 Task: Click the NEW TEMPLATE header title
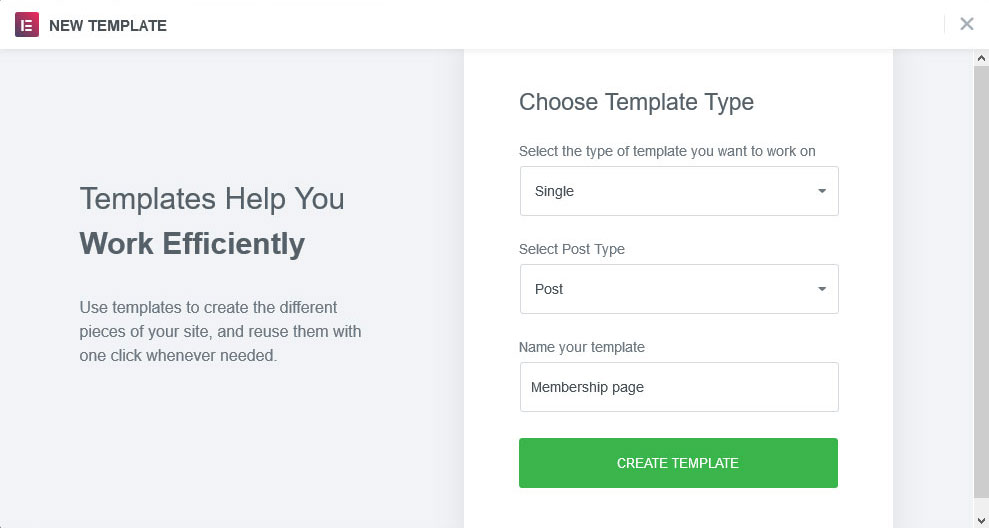point(108,26)
